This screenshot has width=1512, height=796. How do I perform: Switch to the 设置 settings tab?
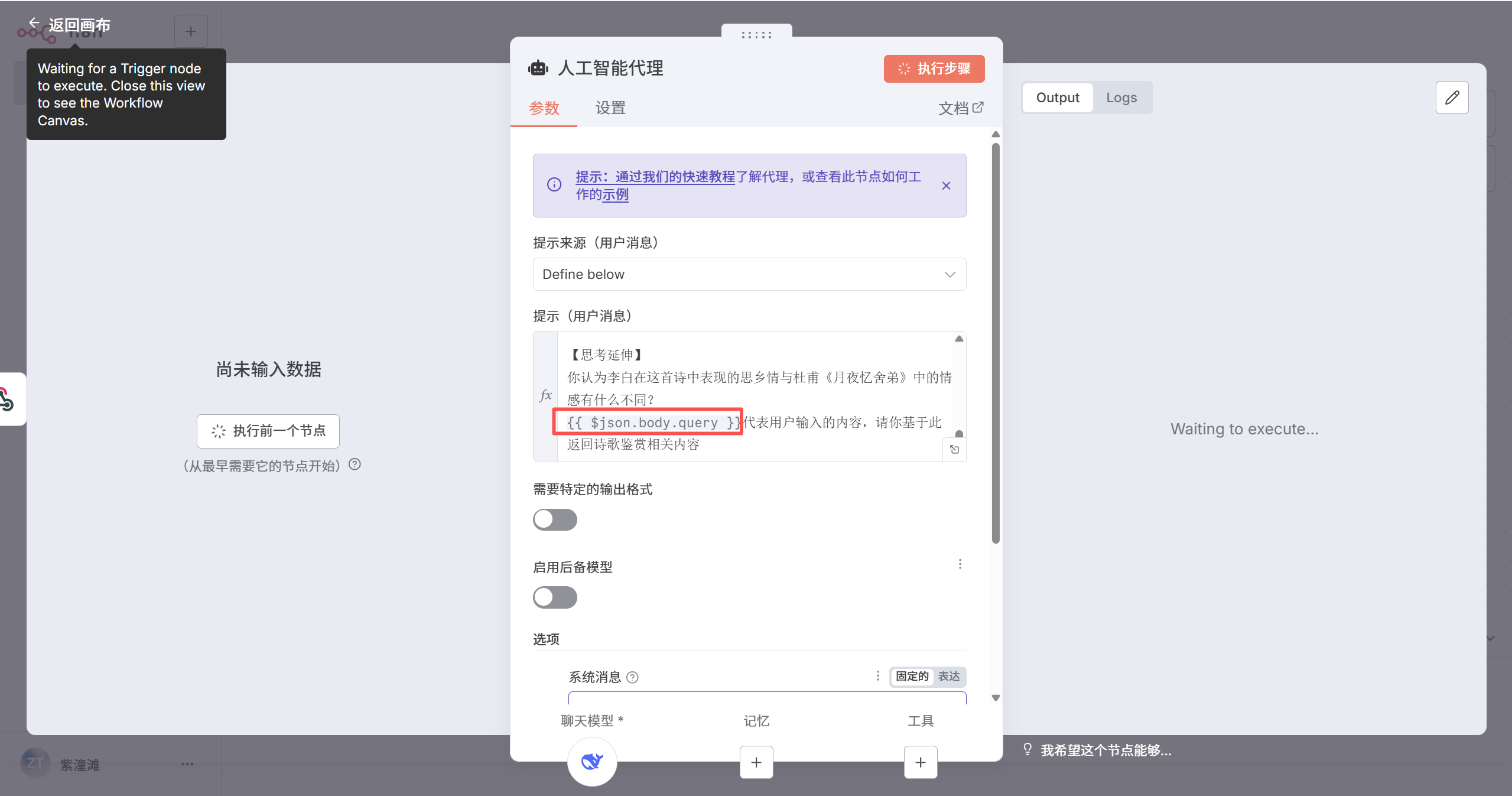pos(610,108)
